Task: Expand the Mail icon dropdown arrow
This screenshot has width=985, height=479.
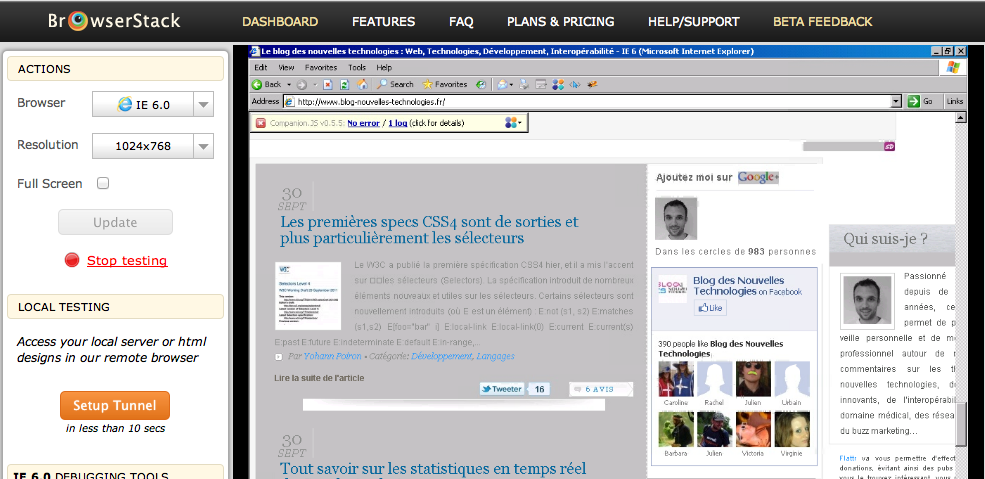Action: point(512,85)
